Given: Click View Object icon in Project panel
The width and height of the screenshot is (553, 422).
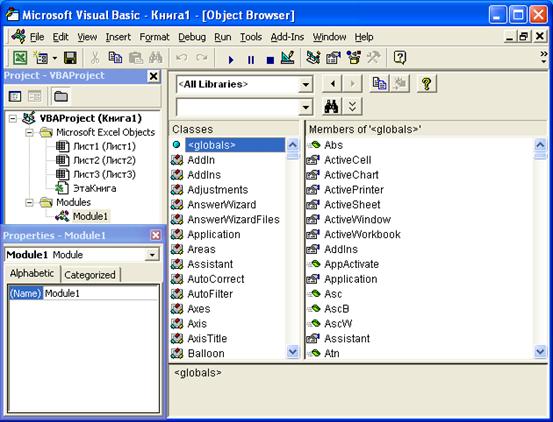Looking at the screenshot, I should pyautogui.click(x=35, y=96).
